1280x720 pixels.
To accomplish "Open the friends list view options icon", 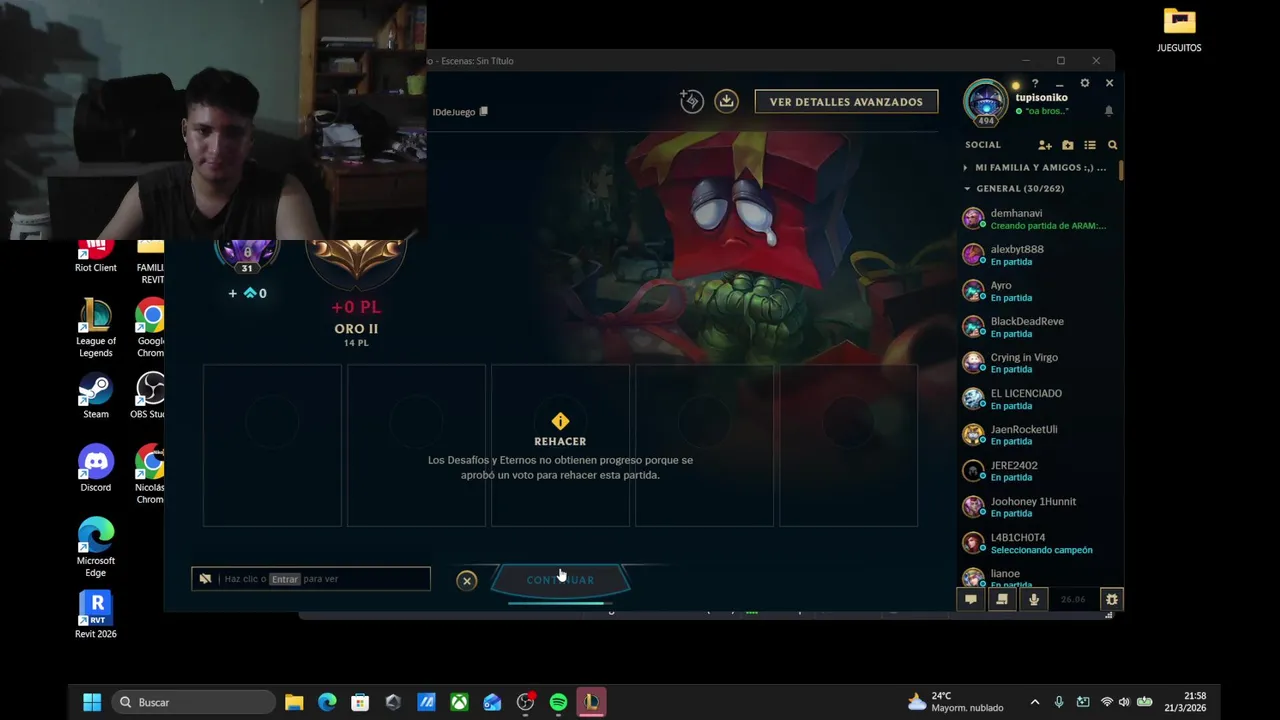I will tap(1090, 145).
